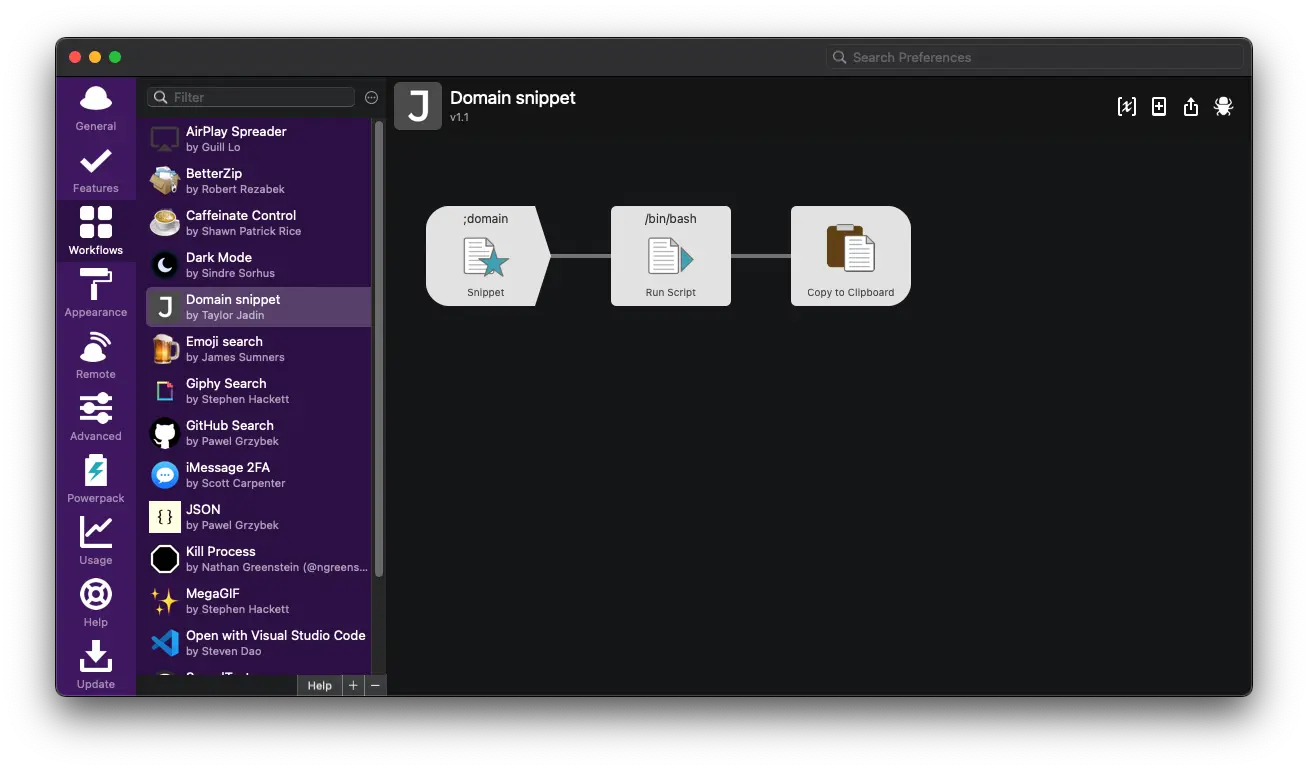Remove workflow with the minus button
Screen dimensions: 1308x770
[375, 685]
